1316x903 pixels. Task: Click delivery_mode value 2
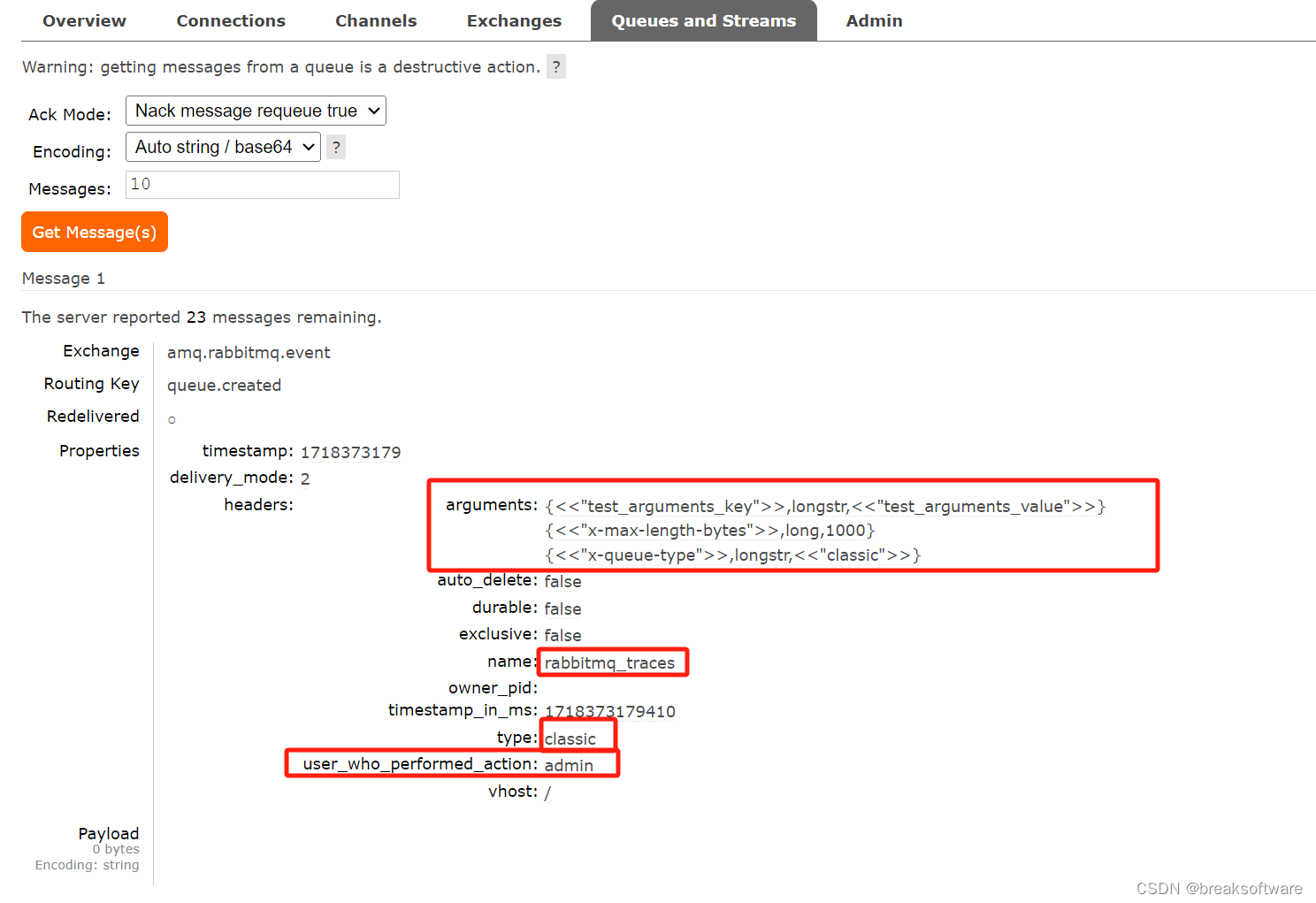(x=305, y=478)
